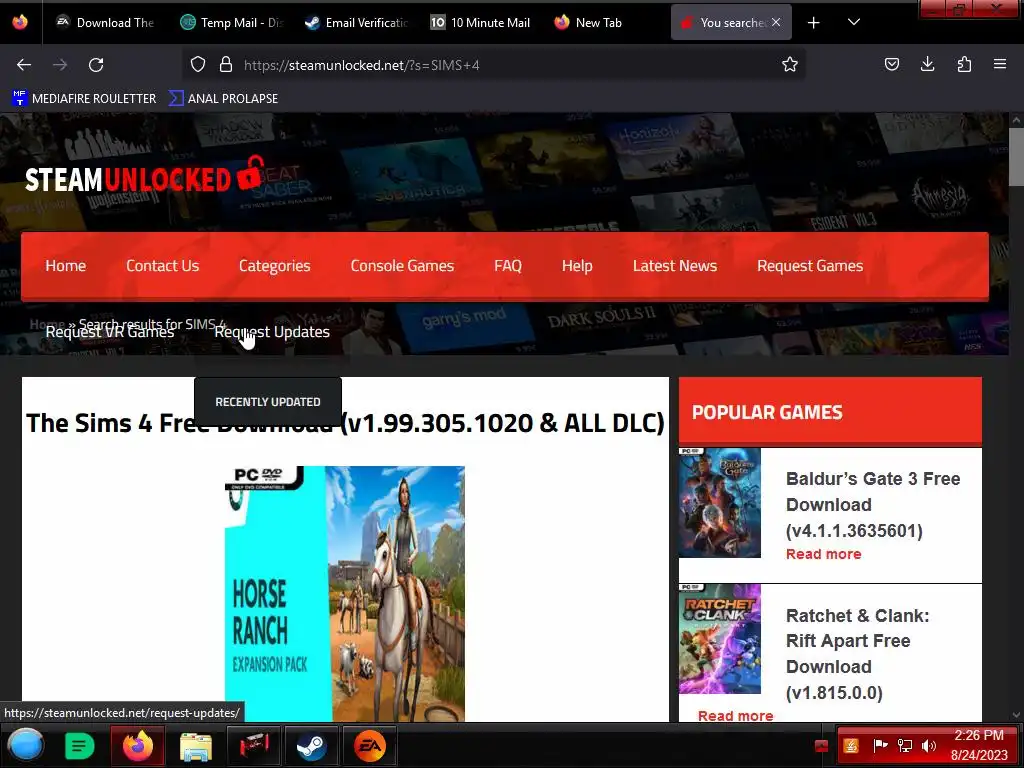Open Steam from the taskbar
This screenshot has width=1024, height=768.
click(312, 746)
